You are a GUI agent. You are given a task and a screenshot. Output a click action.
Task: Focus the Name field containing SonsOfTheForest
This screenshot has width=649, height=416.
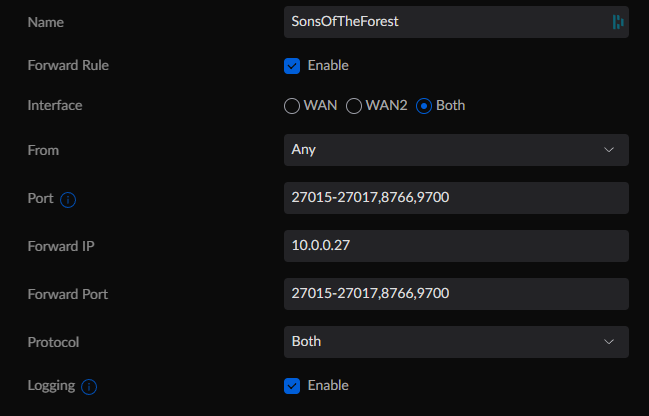(456, 22)
